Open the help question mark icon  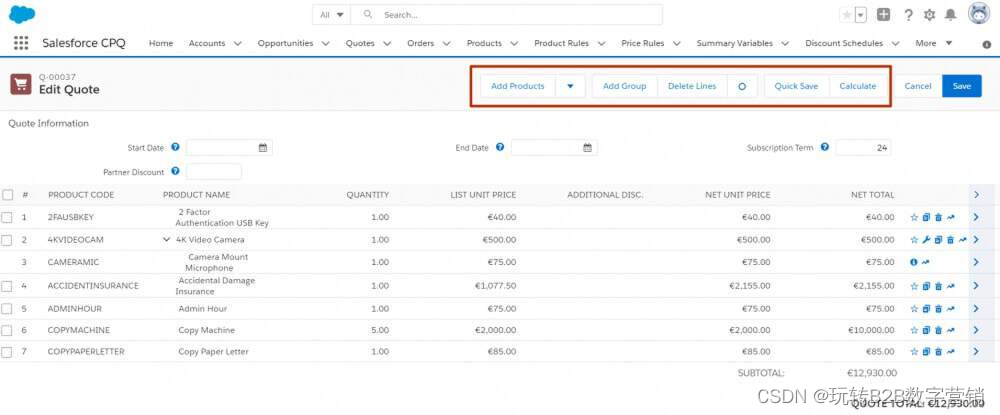click(x=909, y=15)
